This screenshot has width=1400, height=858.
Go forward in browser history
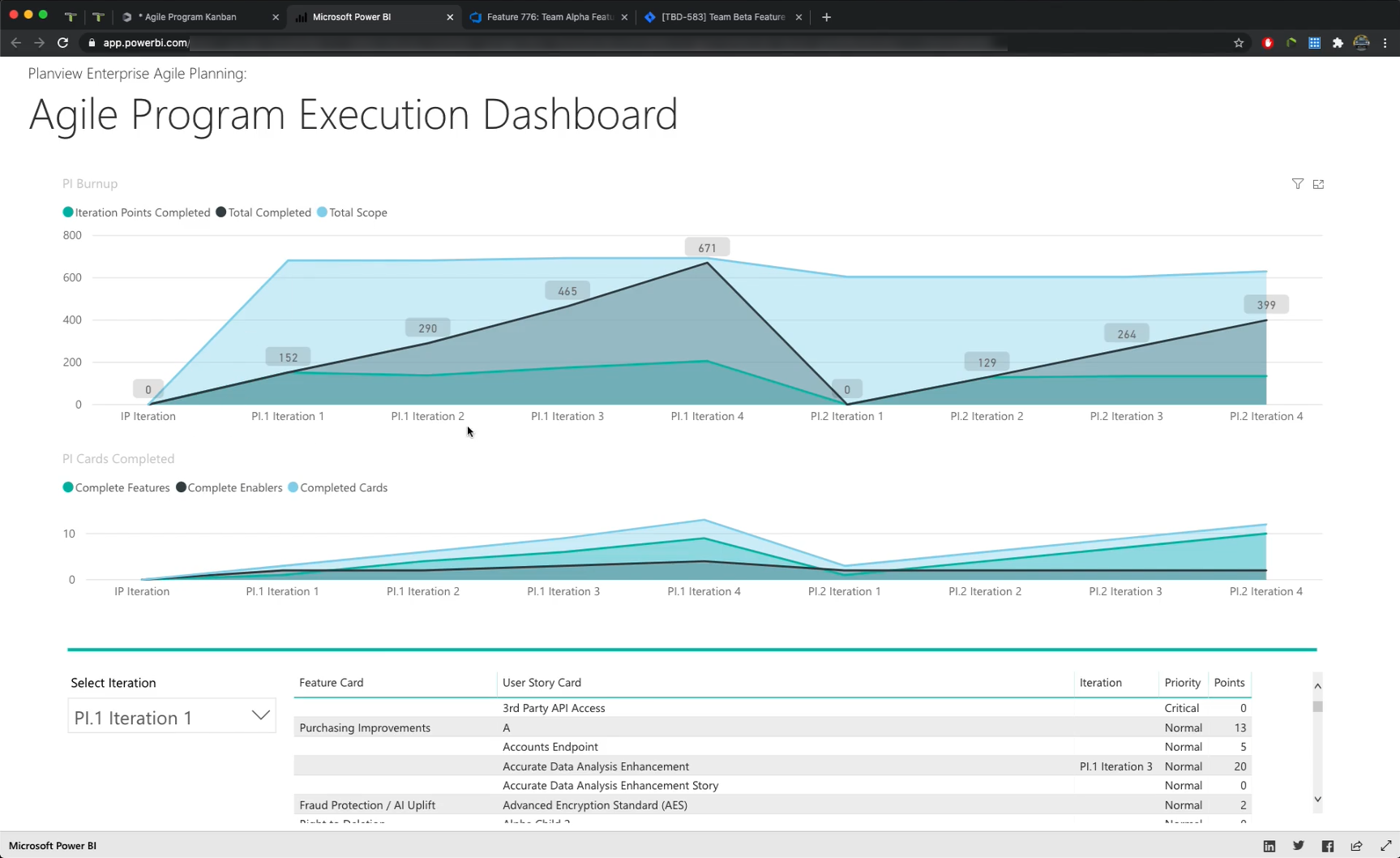39,43
